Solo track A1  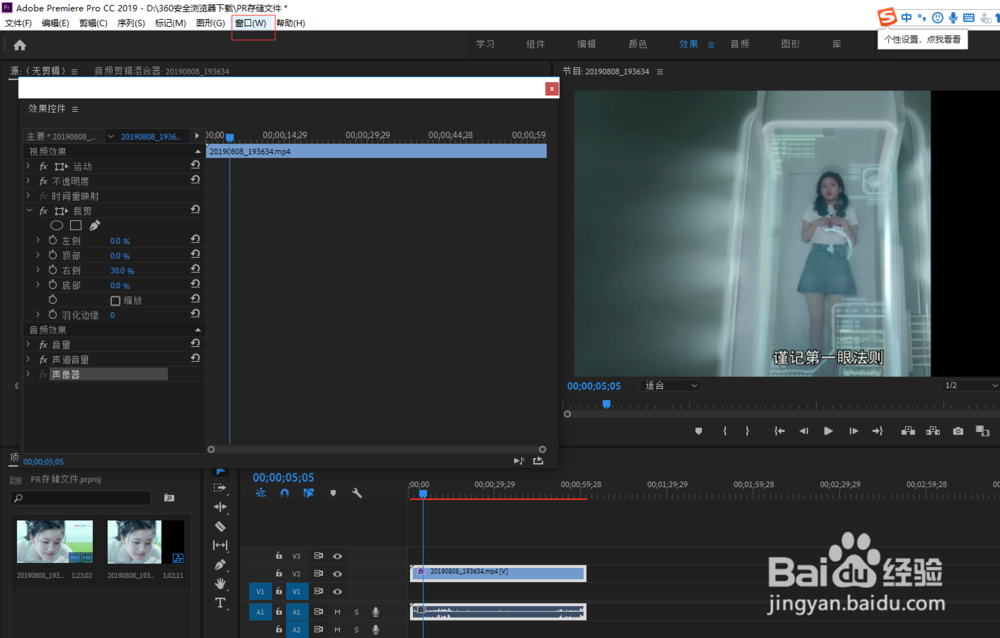coord(357,612)
